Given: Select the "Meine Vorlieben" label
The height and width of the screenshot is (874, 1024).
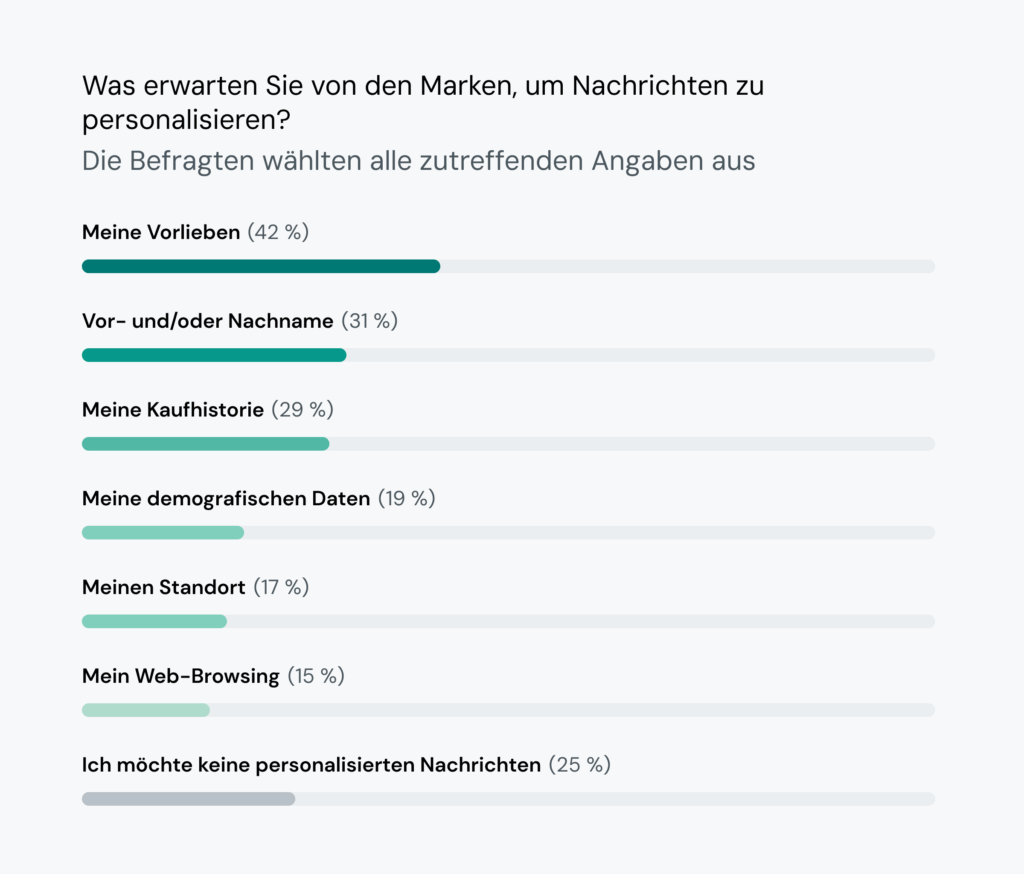Looking at the screenshot, I should pos(161,233).
